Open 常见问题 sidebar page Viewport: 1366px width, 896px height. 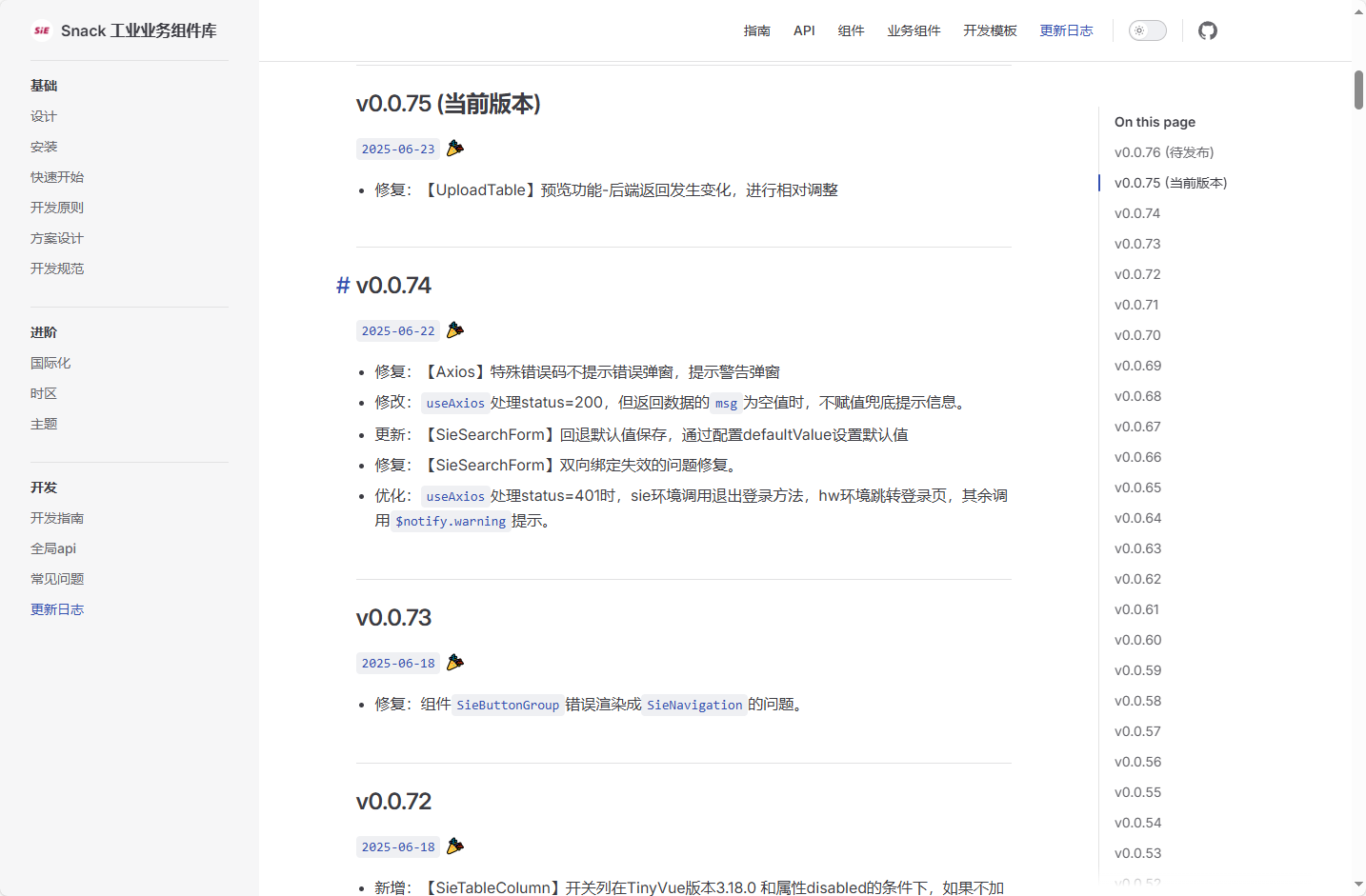(x=57, y=579)
